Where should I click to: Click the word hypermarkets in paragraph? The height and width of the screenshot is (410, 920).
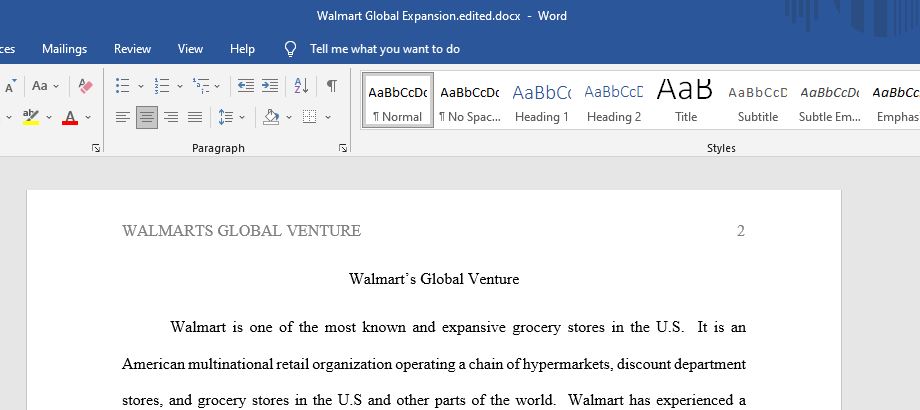click(x=567, y=364)
